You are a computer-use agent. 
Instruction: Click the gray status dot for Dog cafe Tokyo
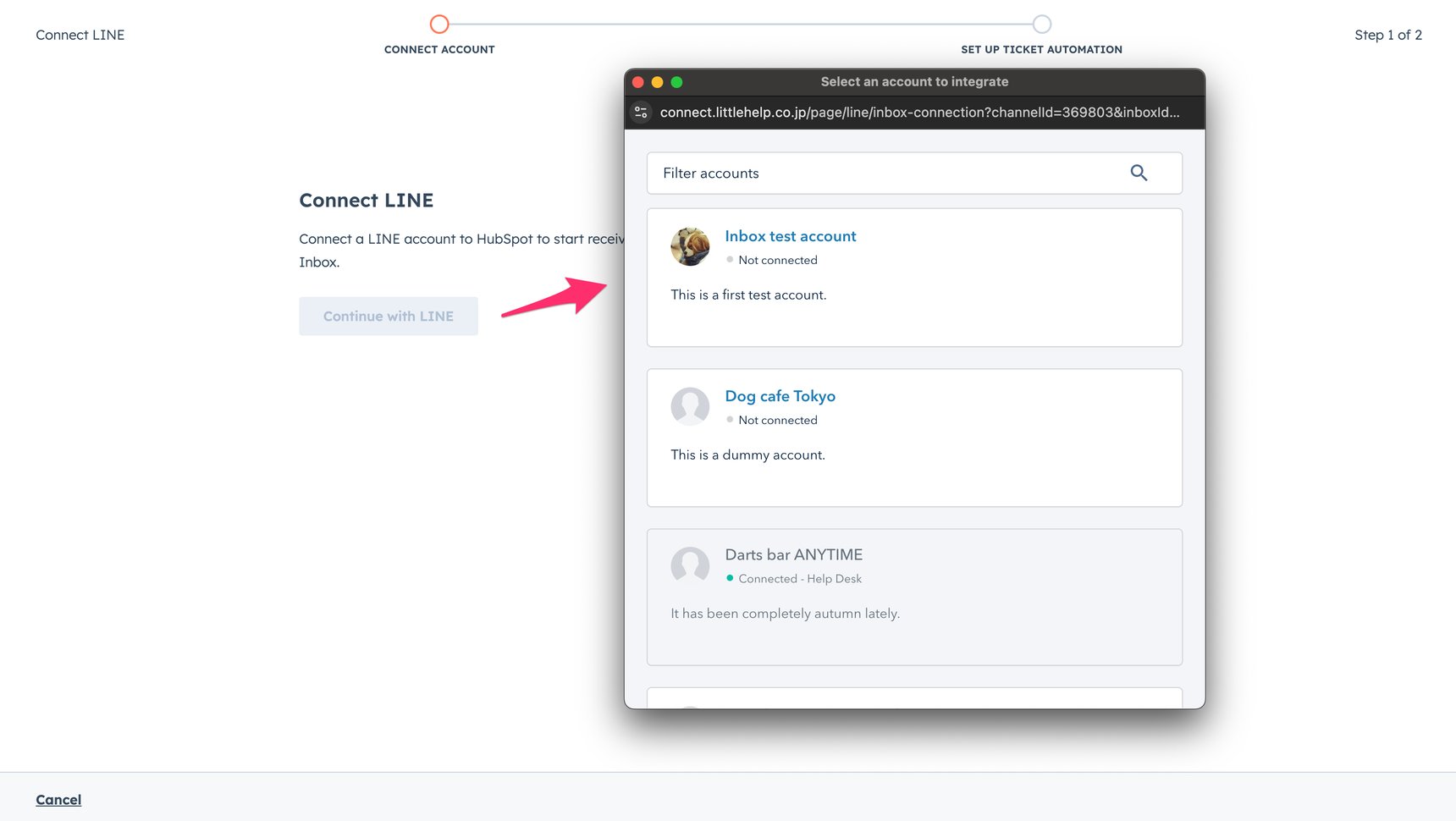point(729,419)
